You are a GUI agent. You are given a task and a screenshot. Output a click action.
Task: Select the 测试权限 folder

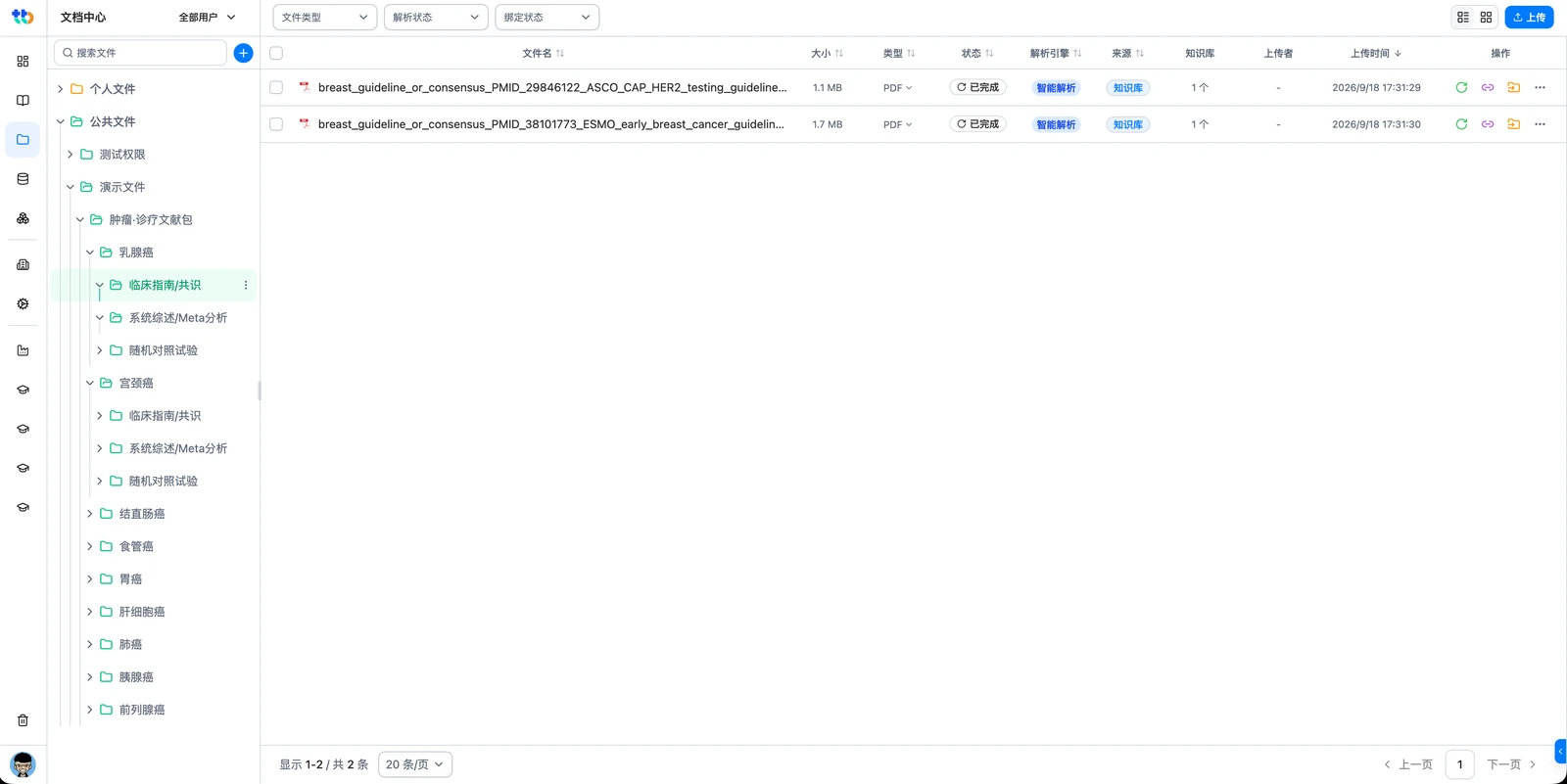(122, 155)
